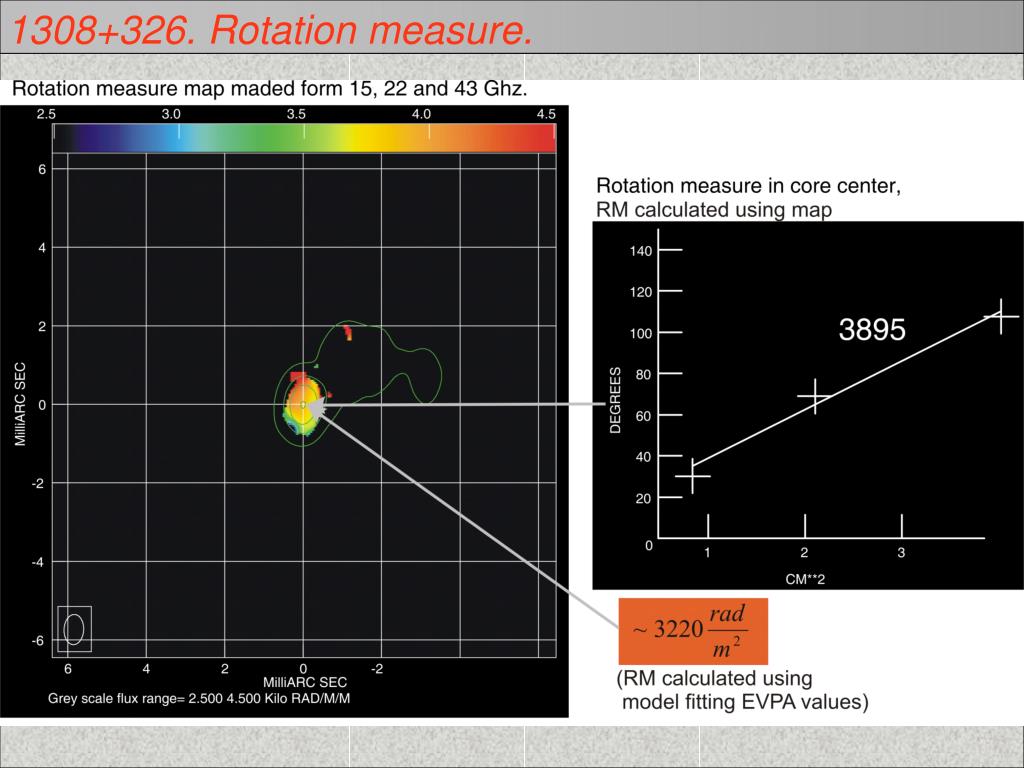Click the "RM calculated using map" text

pyautogui.click(x=714, y=210)
